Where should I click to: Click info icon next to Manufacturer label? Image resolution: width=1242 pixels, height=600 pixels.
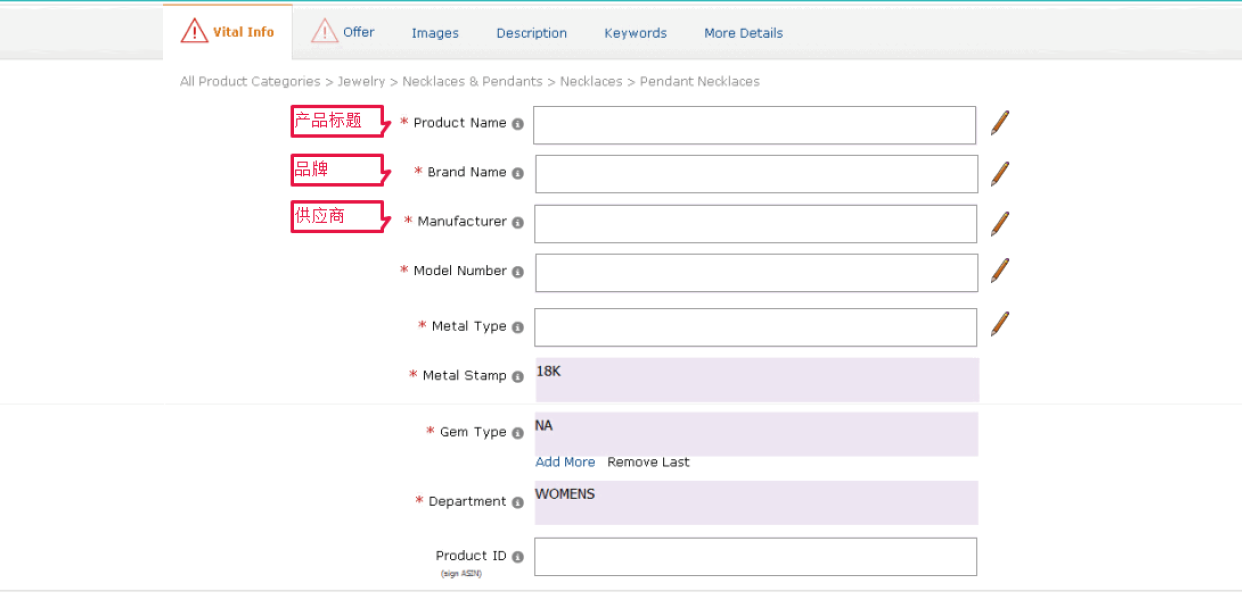point(518,222)
